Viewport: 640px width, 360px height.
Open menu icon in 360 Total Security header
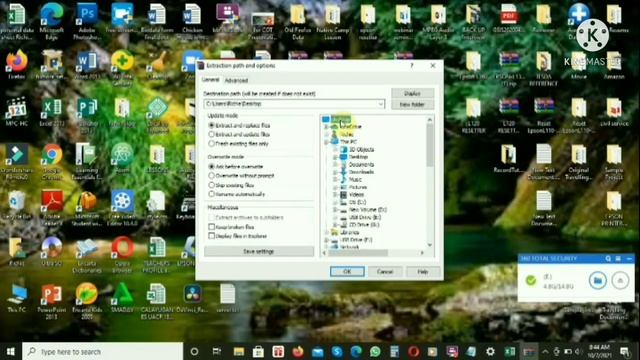coord(618,259)
